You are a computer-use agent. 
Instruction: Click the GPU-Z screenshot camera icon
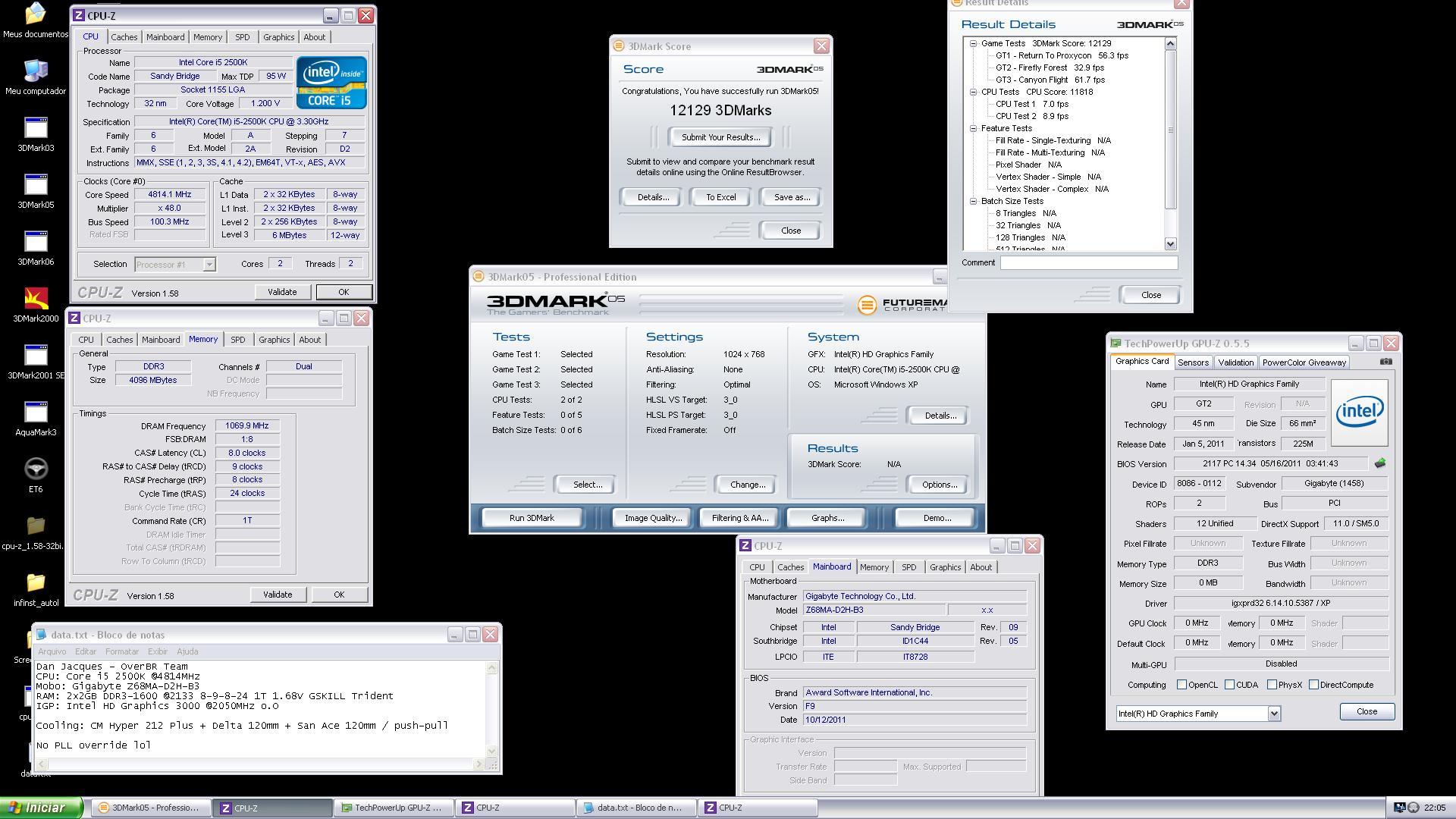coord(1385,362)
